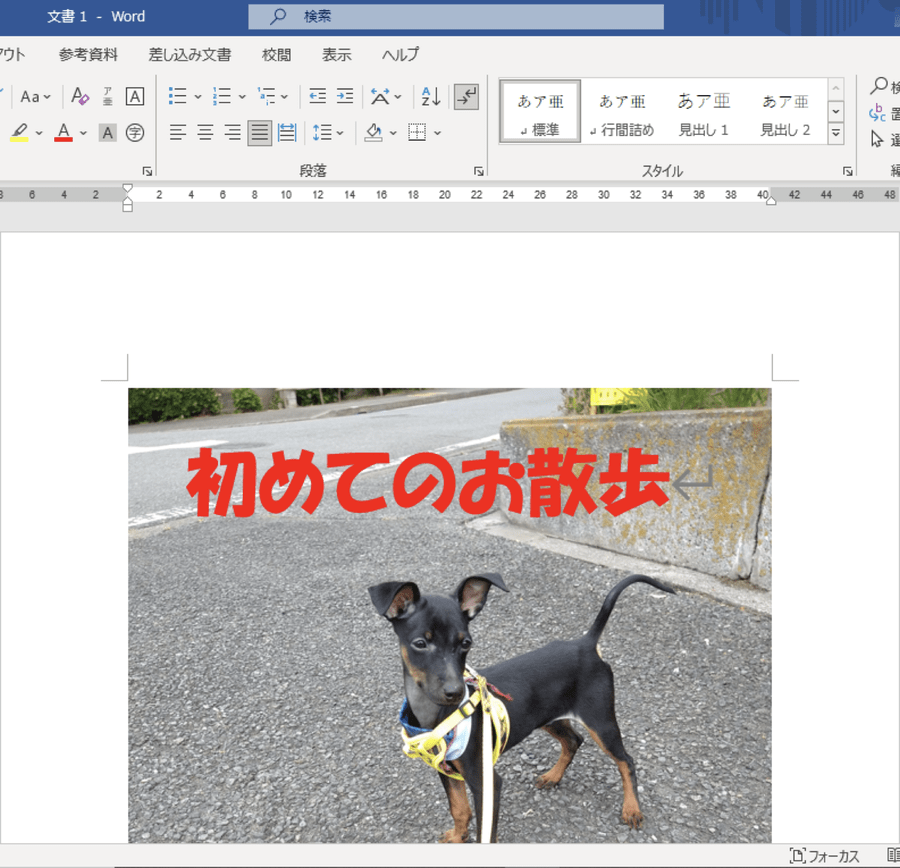Open font settings dialog launcher
The height and width of the screenshot is (868, 900).
point(148,171)
